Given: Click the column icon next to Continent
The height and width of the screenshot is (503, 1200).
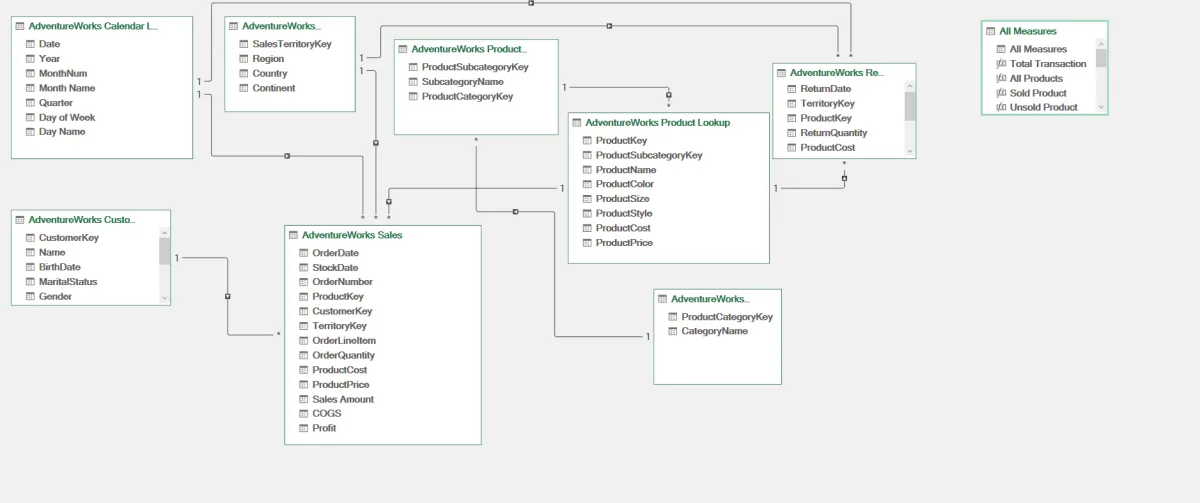Looking at the screenshot, I should click(x=243, y=88).
